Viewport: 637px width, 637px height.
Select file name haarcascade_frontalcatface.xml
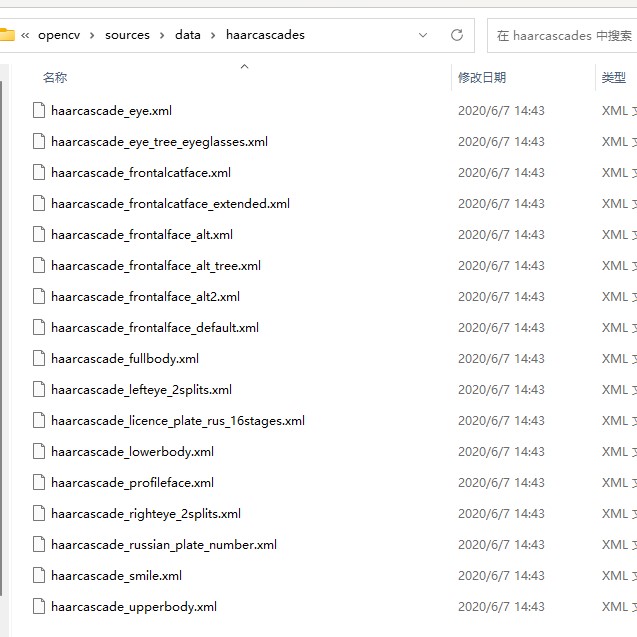pos(141,173)
